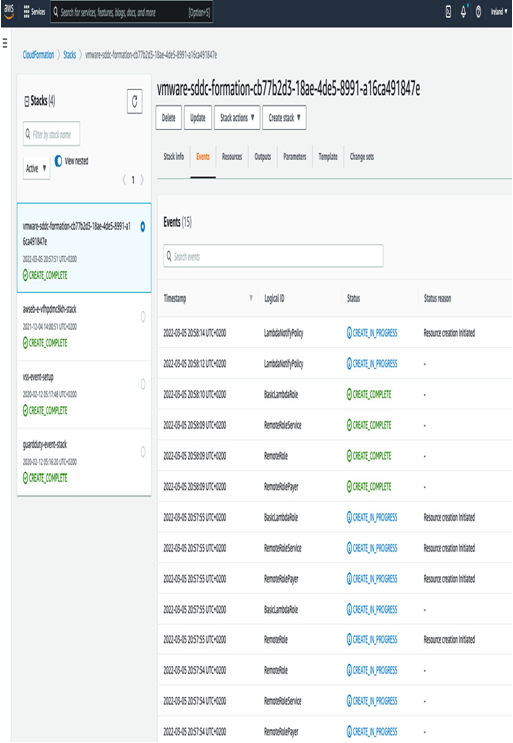The height and width of the screenshot is (743, 513).
Task: Go to next stacks page arrow
Action: click(142, 180)
